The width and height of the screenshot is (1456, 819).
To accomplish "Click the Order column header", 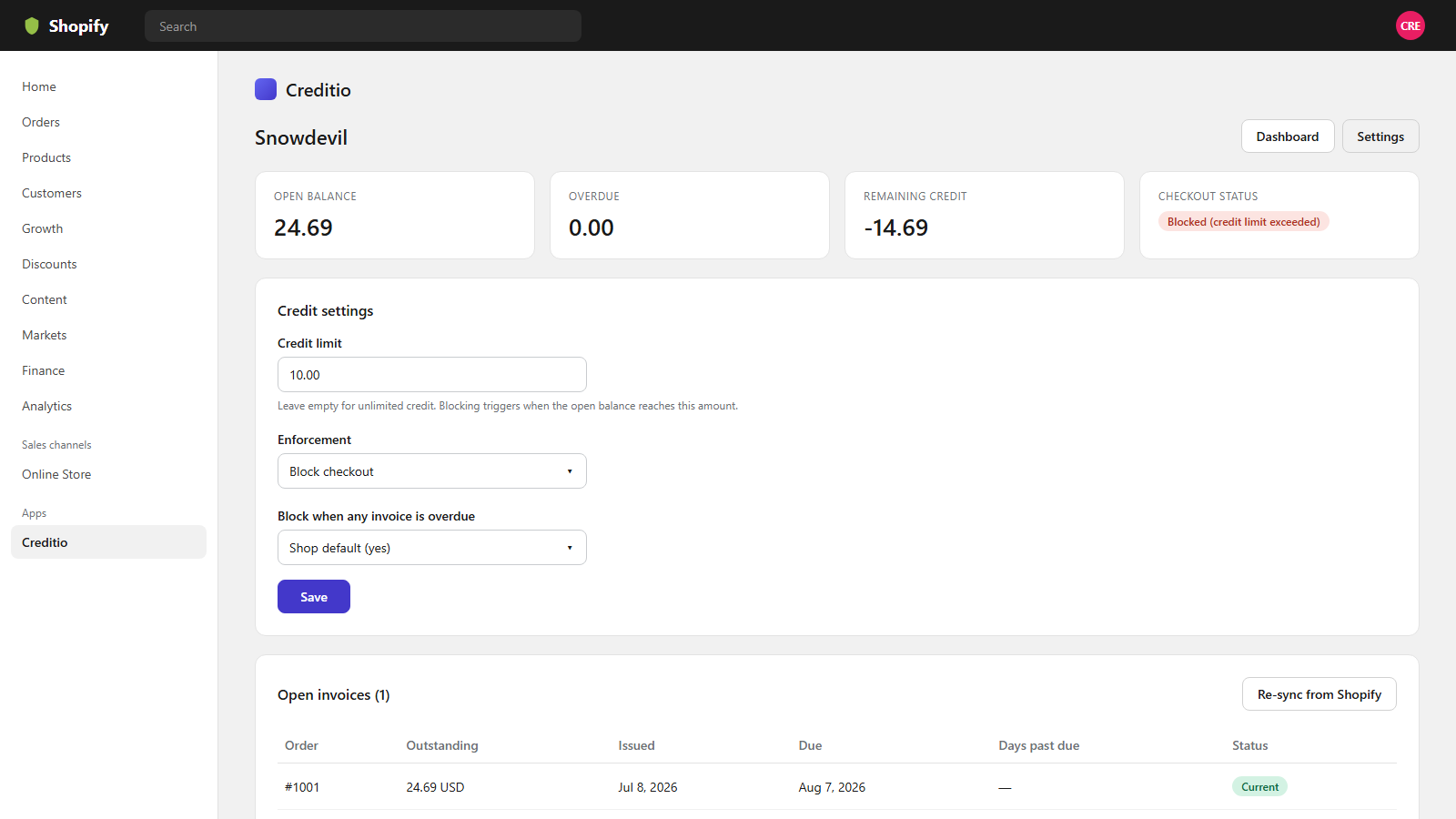I will click(301, 745).
